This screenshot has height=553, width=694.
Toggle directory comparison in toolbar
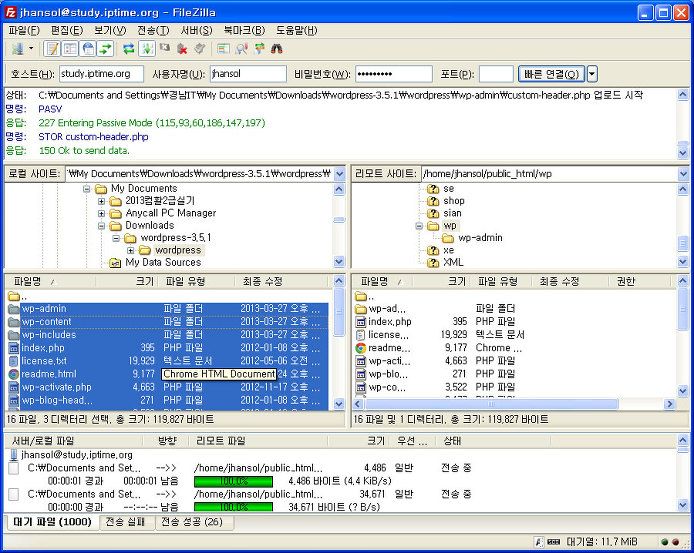tap(242, 49)
